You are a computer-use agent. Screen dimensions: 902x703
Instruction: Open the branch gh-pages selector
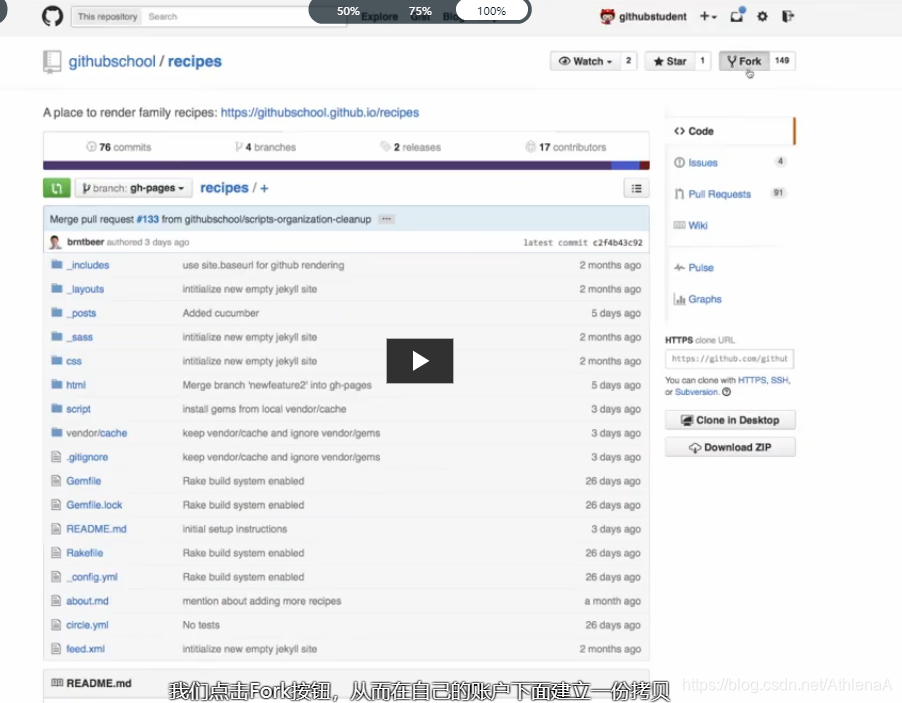click(x=133, y=188)
